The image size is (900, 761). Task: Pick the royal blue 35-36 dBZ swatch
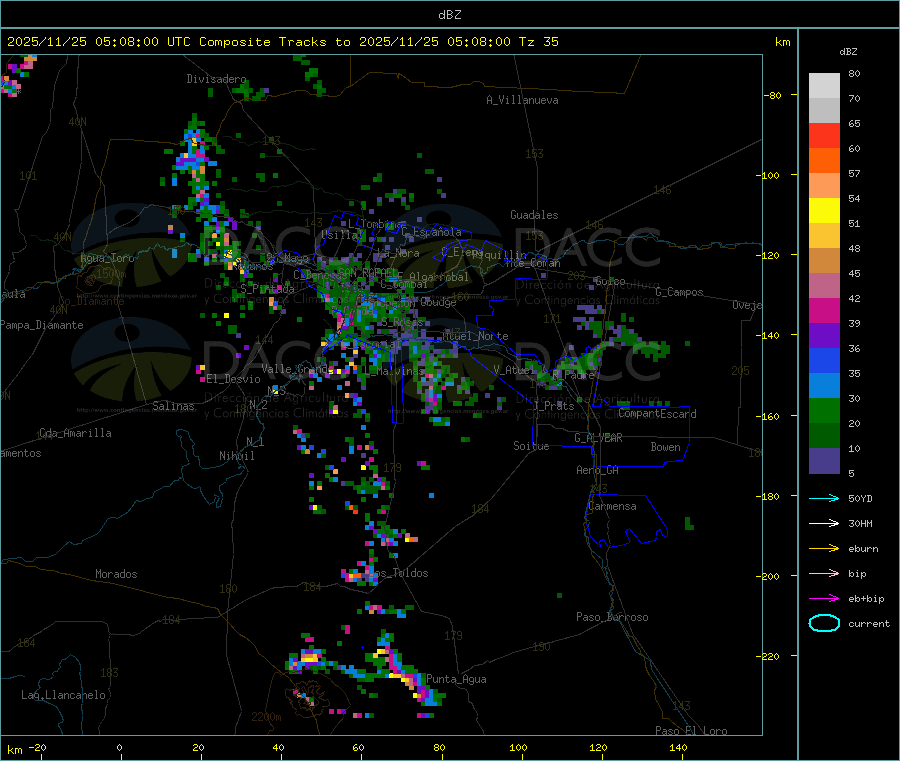coord(824,361)
